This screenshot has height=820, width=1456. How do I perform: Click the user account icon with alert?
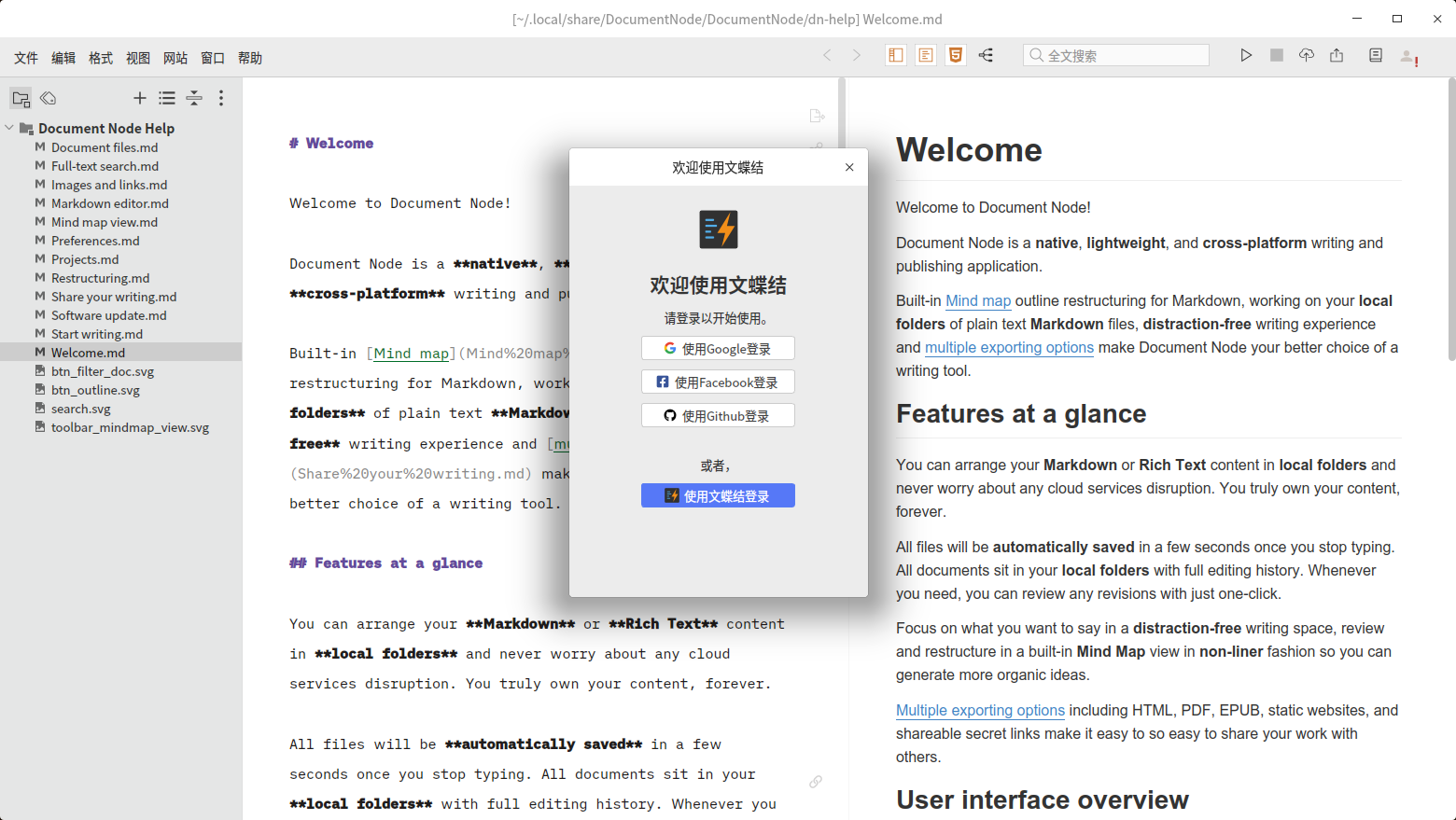(x=1408, y=57)
